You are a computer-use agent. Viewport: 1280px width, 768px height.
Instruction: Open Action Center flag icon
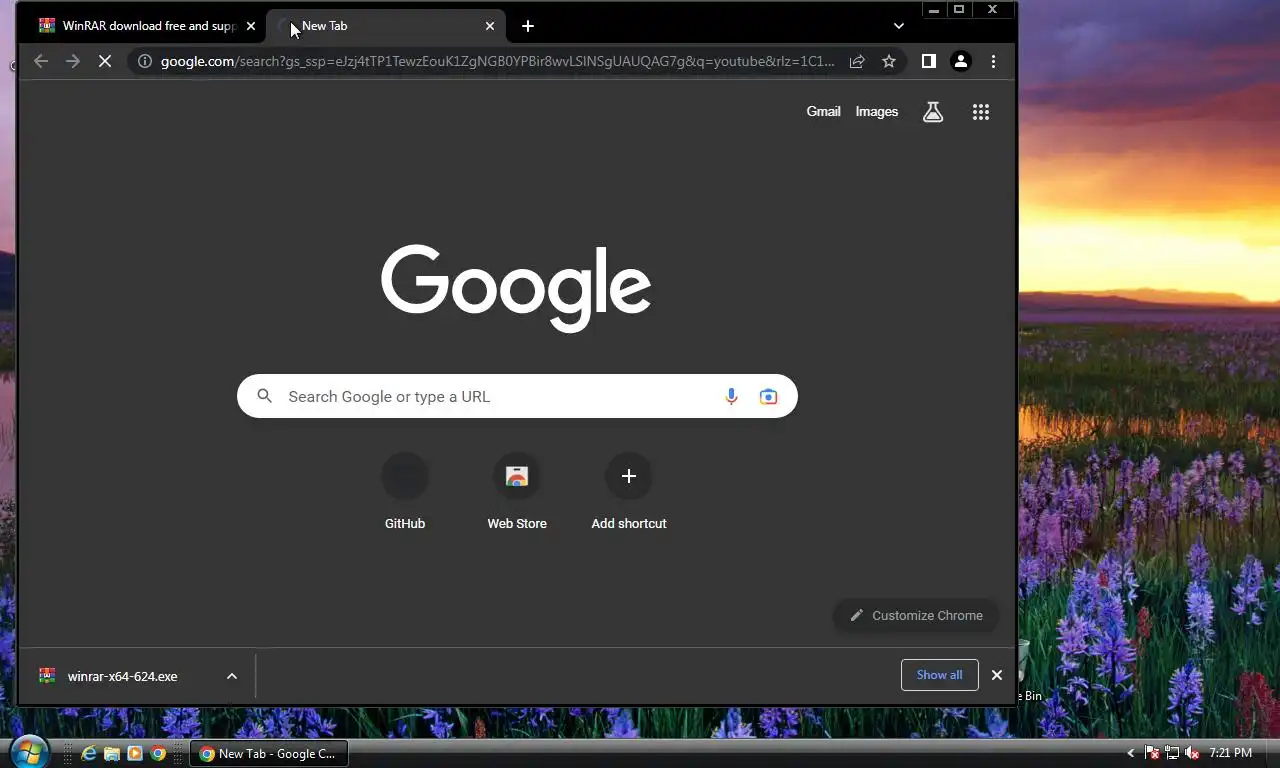(1152, 753)
